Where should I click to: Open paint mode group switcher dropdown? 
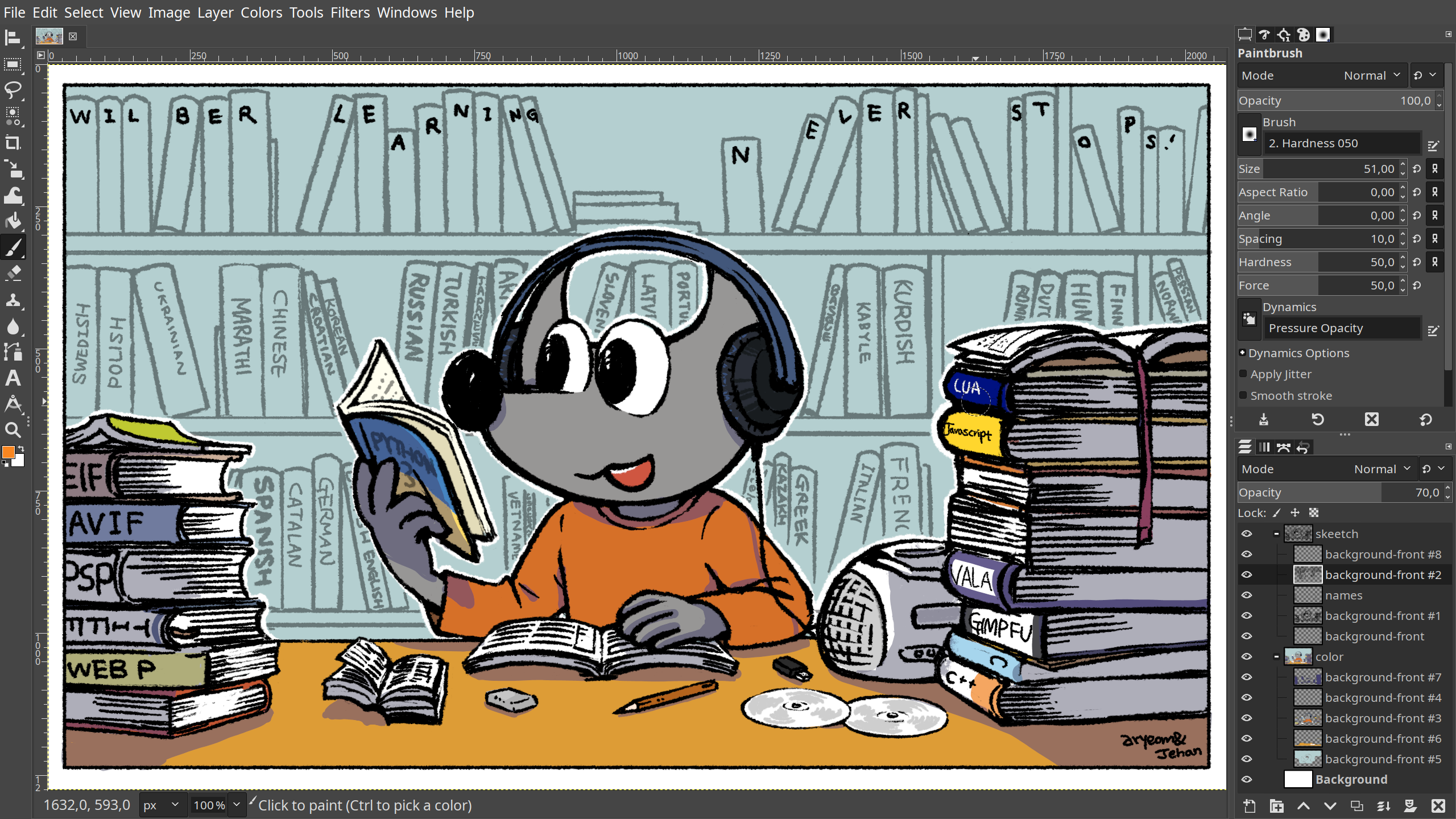[x=1425, y=76]
